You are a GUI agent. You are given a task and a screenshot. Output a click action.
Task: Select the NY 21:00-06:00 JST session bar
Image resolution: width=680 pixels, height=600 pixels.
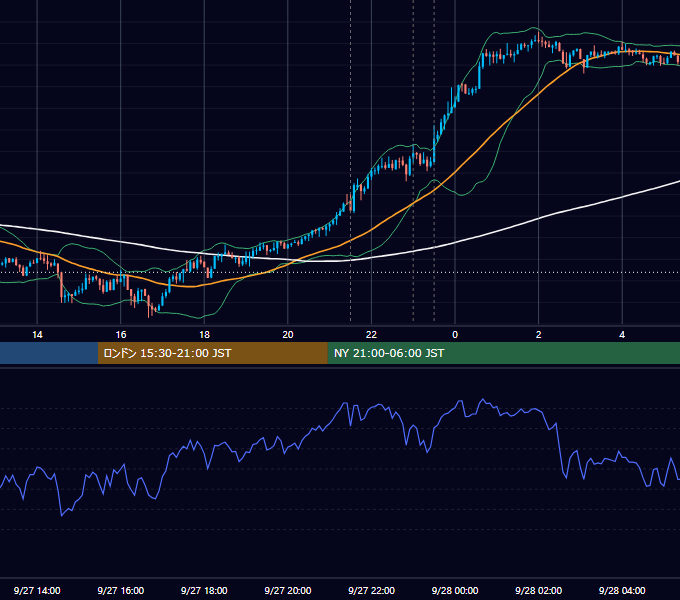pyautogui.click(x=503, y=353)
